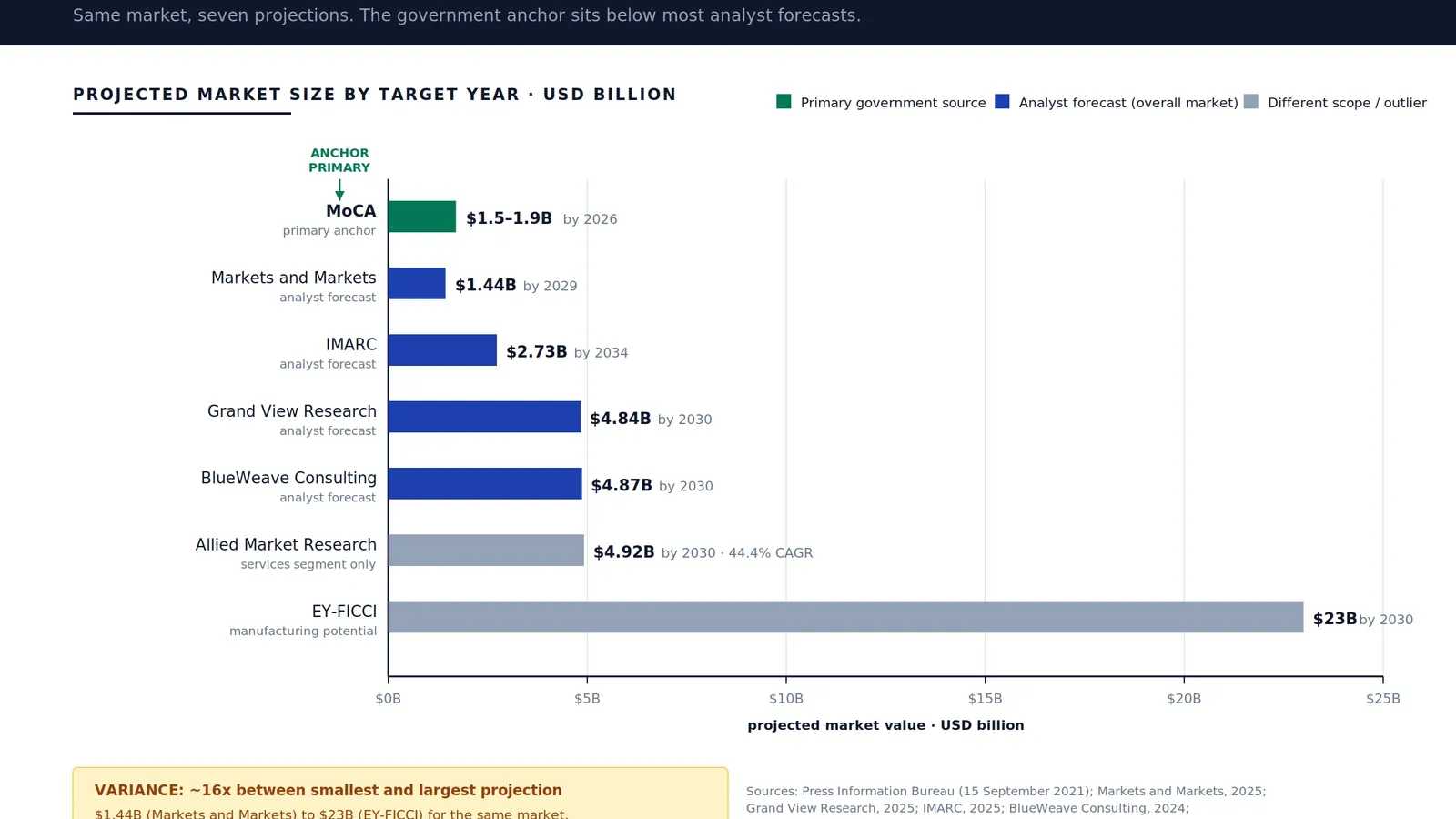Click the '$20B' axis tick label
The image size is (1456, 819).
pyautogui.click(x=1184, y=699)
